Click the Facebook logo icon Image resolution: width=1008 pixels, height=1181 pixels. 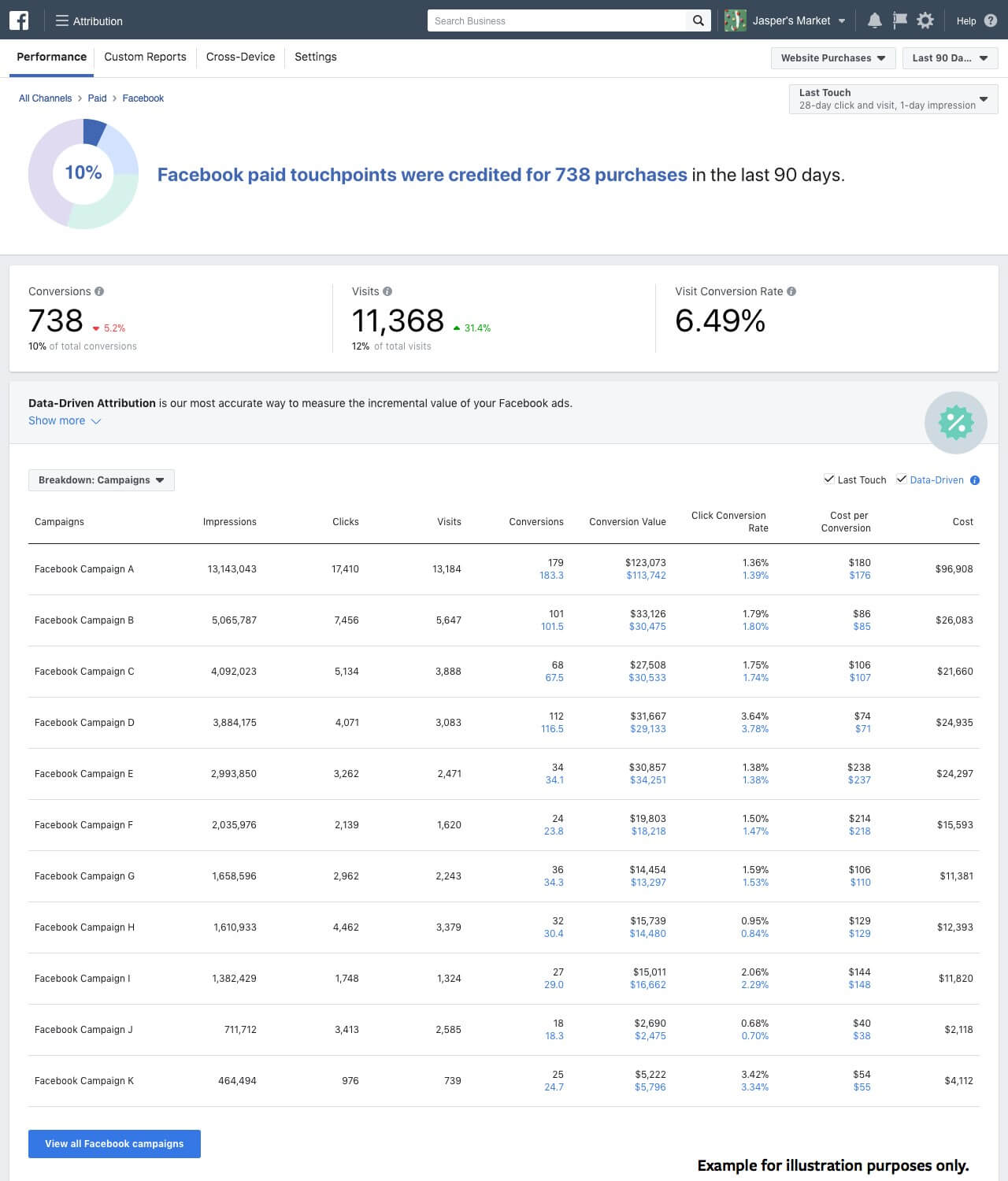(x=19, y=20)
